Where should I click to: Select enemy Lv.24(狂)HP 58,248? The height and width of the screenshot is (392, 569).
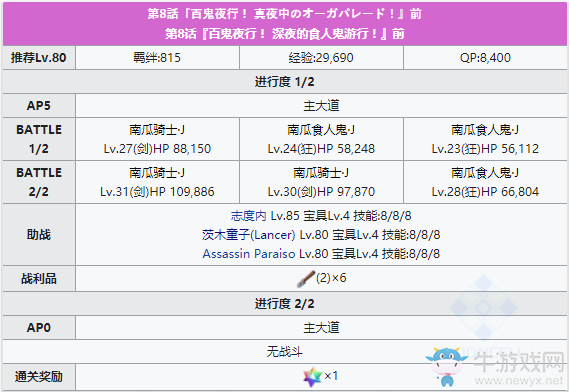[321, 149]
